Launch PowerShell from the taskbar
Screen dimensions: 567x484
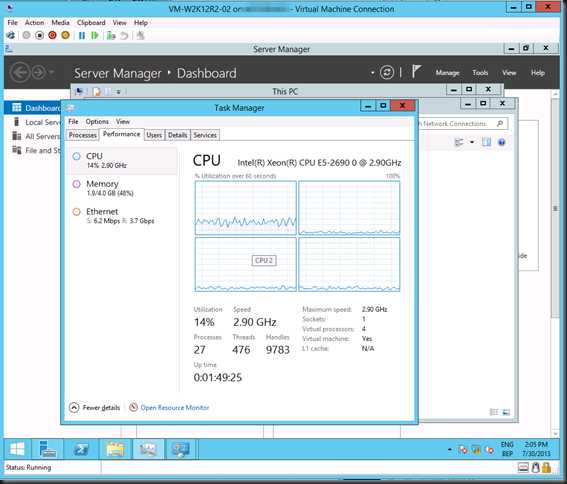point(81,449)
